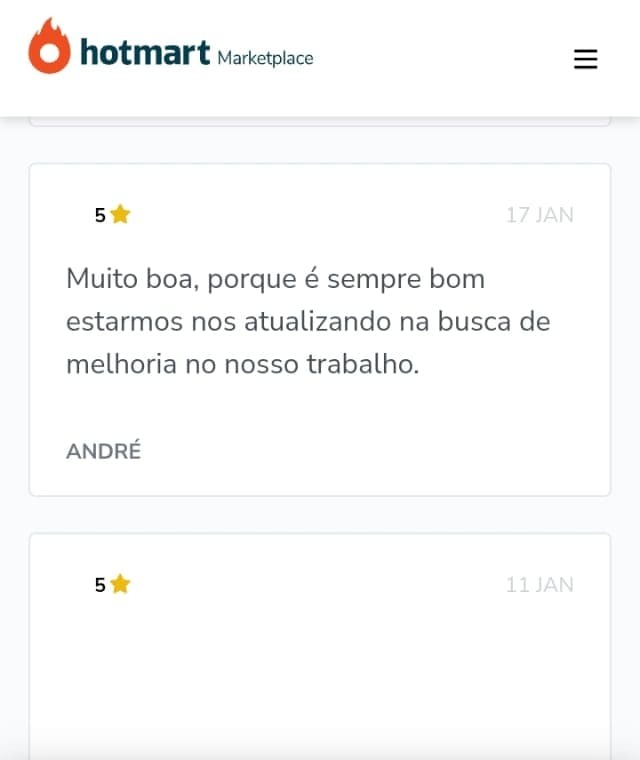Click review line melhoria no nosso trabalho
The height and width of the screenshot is (760, 640).
[242, 364]
